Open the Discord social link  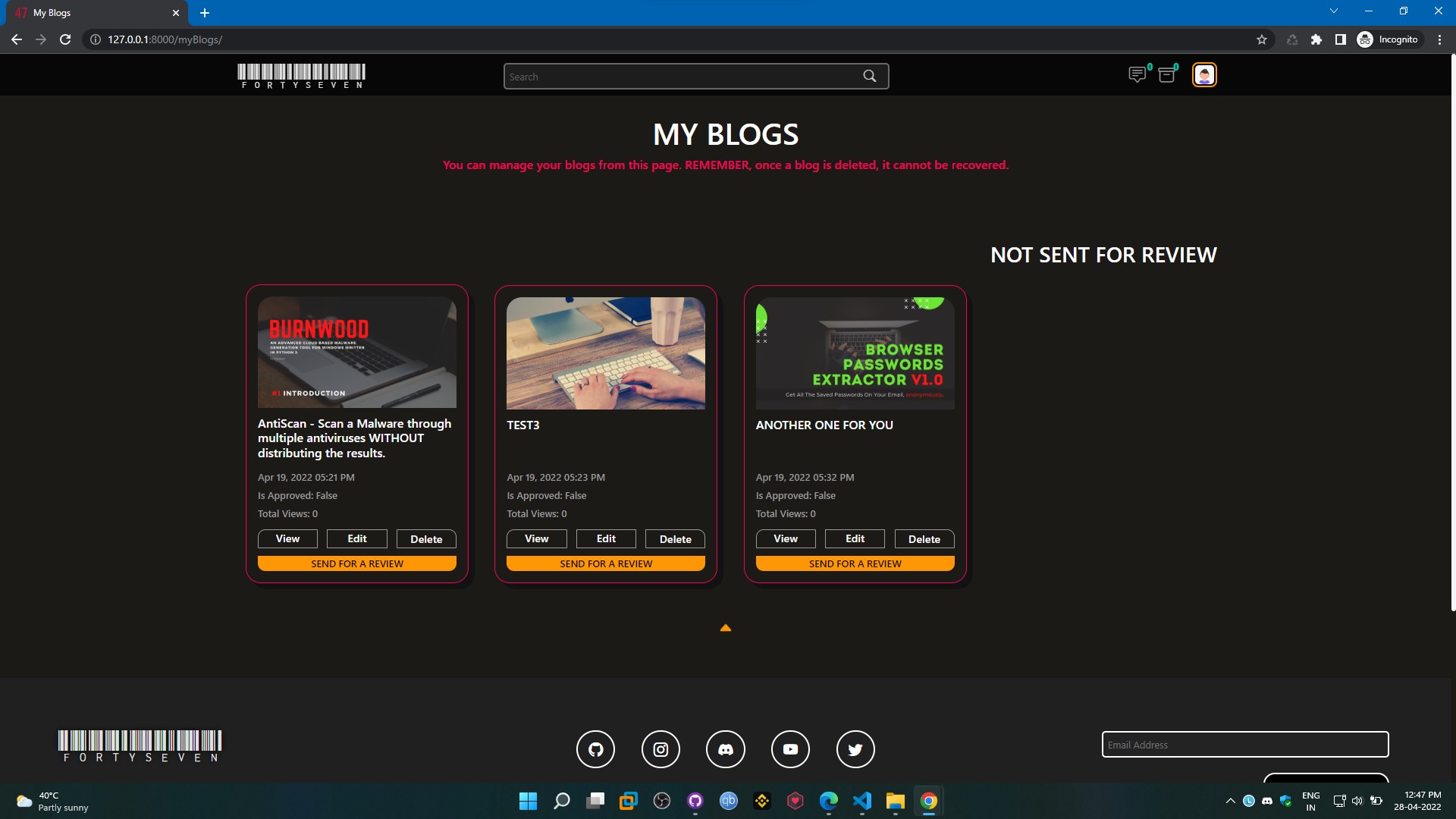click(726, 749)
